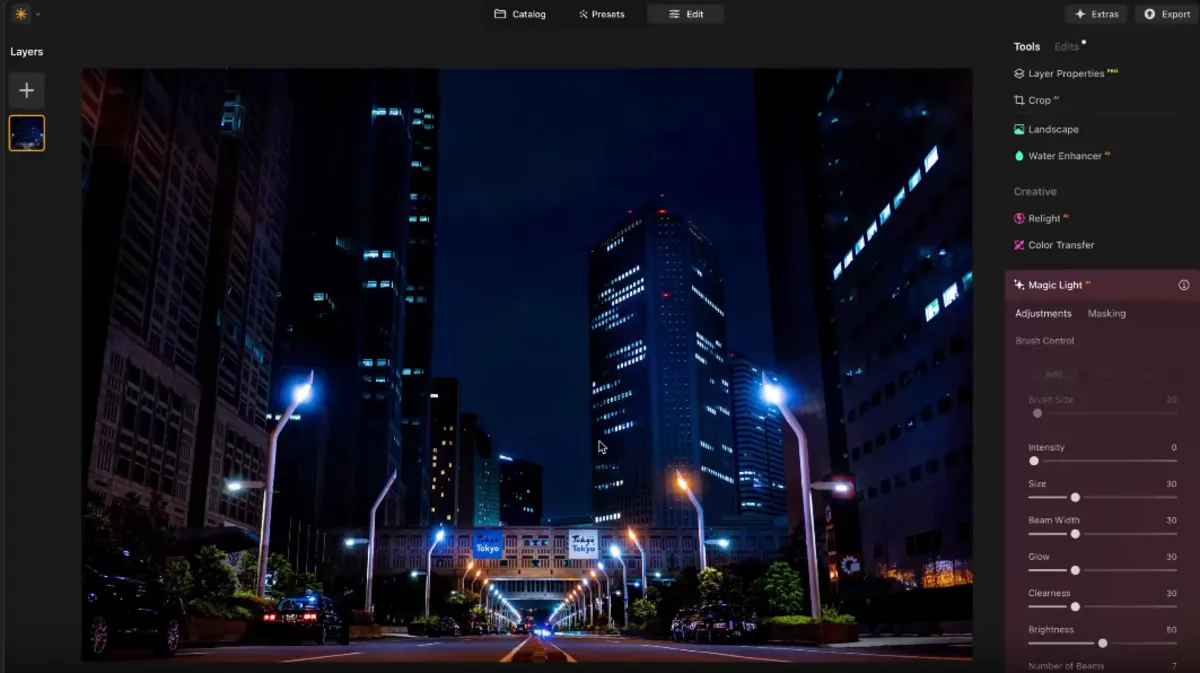Switch to the Catalog view
The height and width of the screenshot is (673, 1200).
[x=519, y=13]
